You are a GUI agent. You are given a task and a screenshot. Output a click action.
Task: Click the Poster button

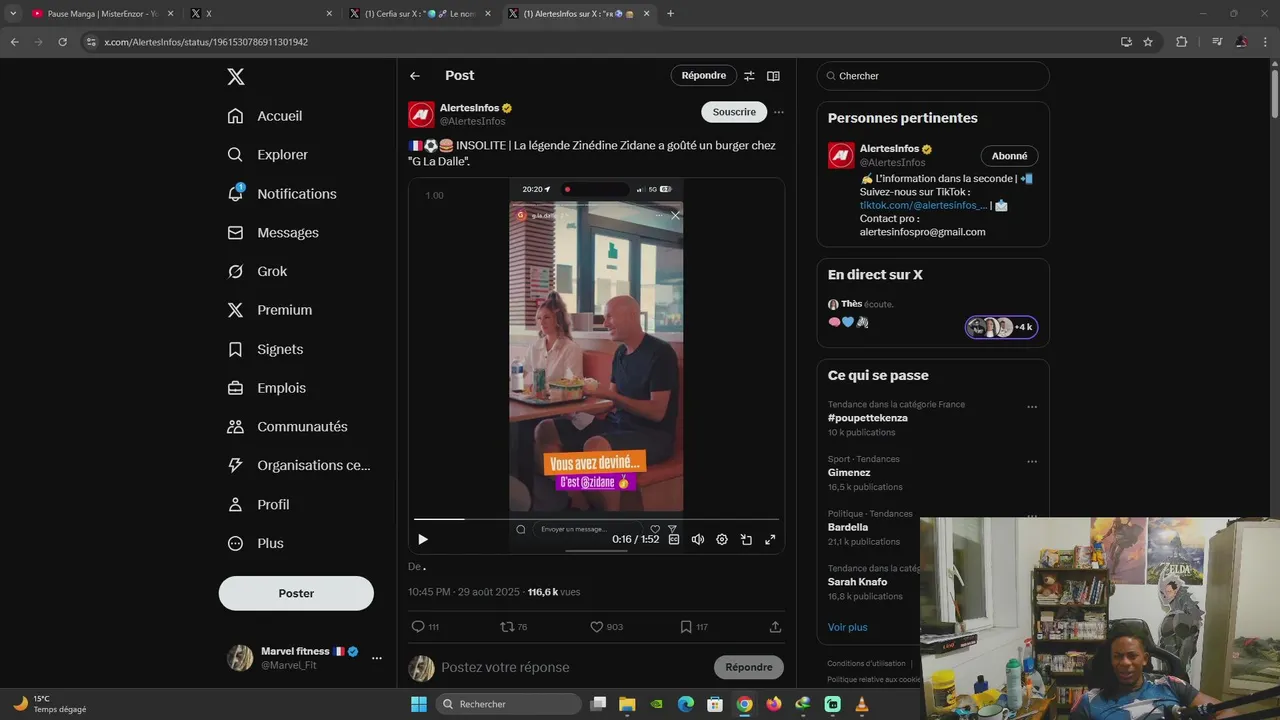[296, 593]
